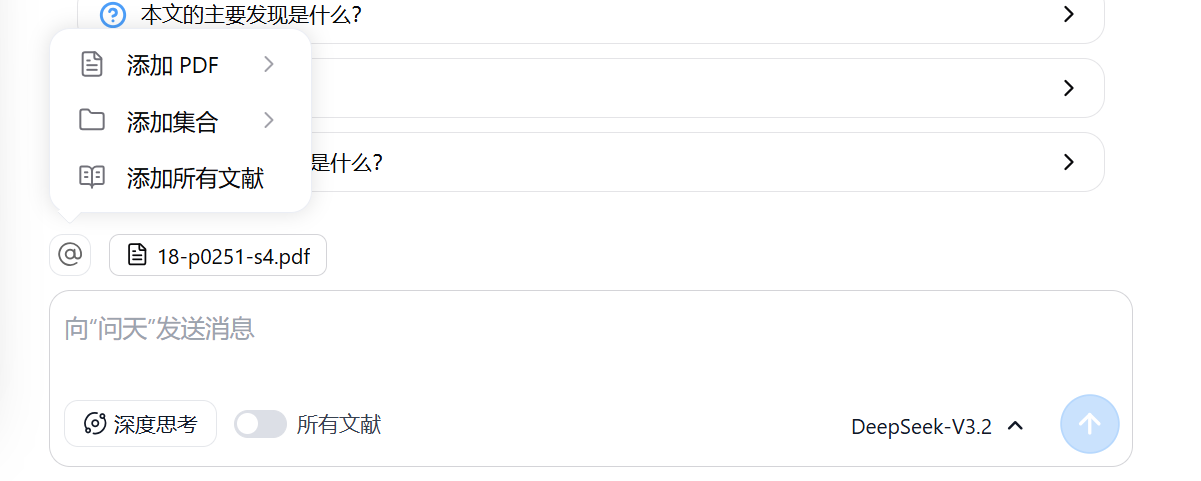Click the PDF document icon in the menu

pos(92,65)
